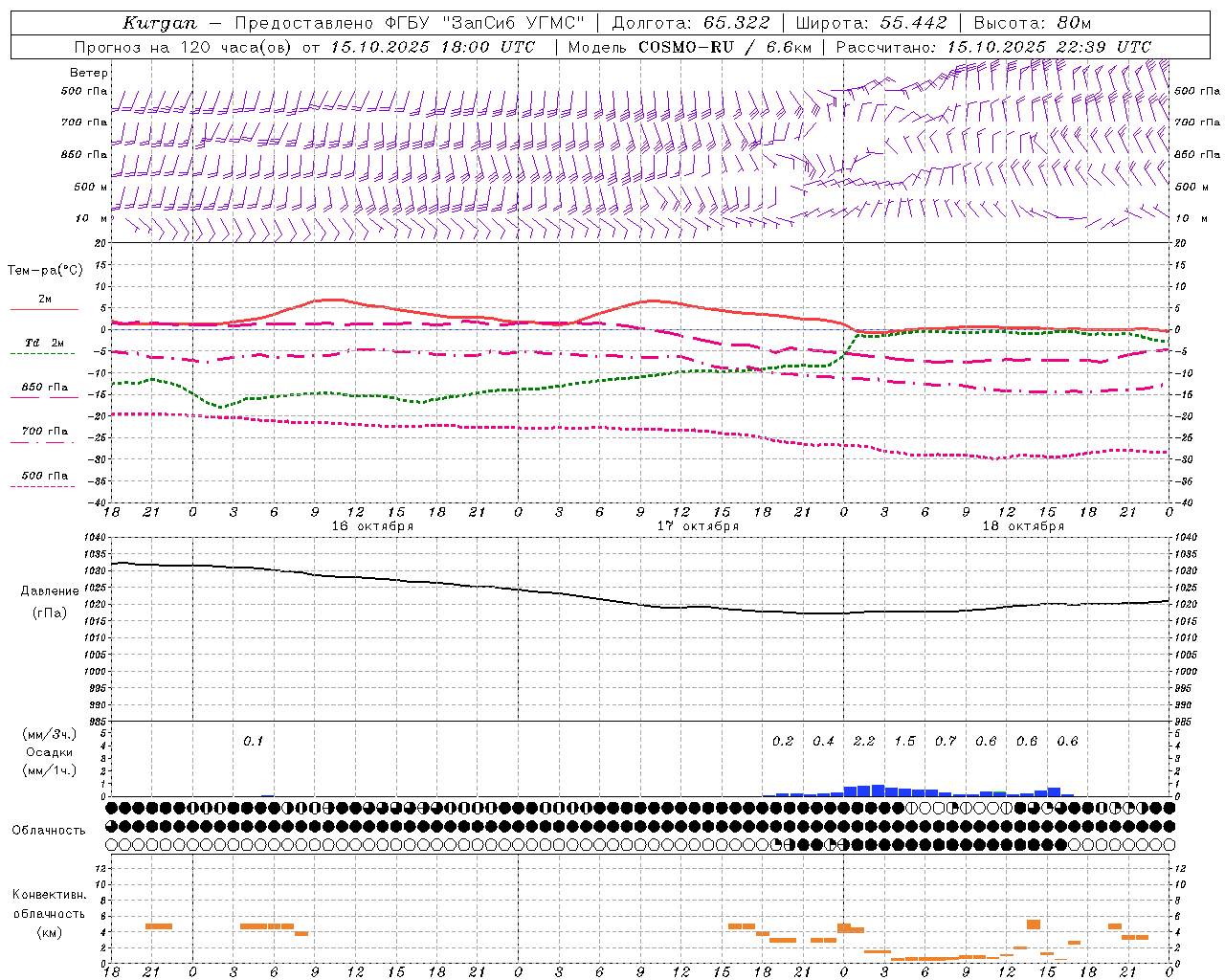Click temperature legend entry "700 гПа"
Screen dimensions: 1225x980
(x=44, y=432)
